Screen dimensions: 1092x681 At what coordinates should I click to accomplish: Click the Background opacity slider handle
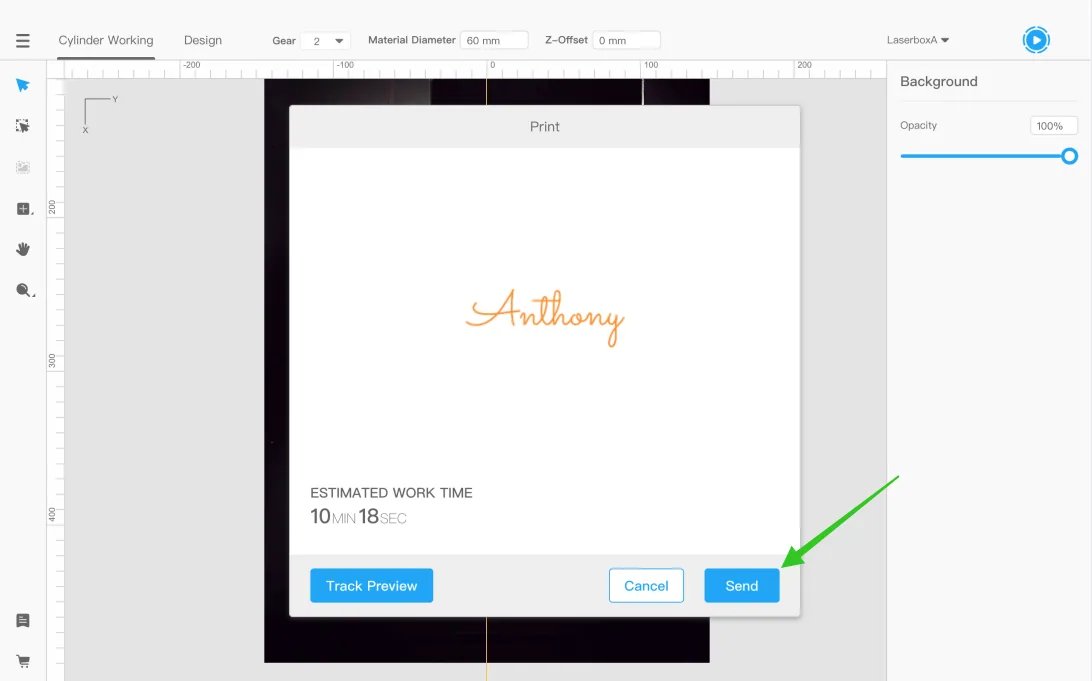1070,156
